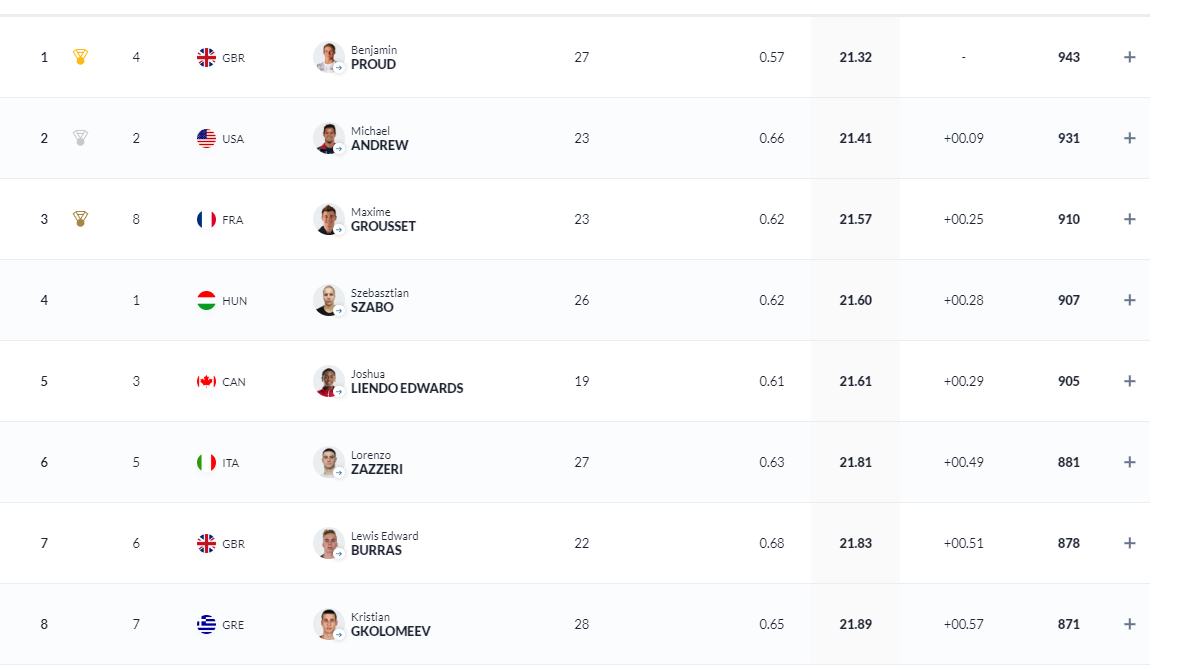1177x670 pixels.
Task: Expand Maxime Grousset's row with plus
Action: point(1129,219)
